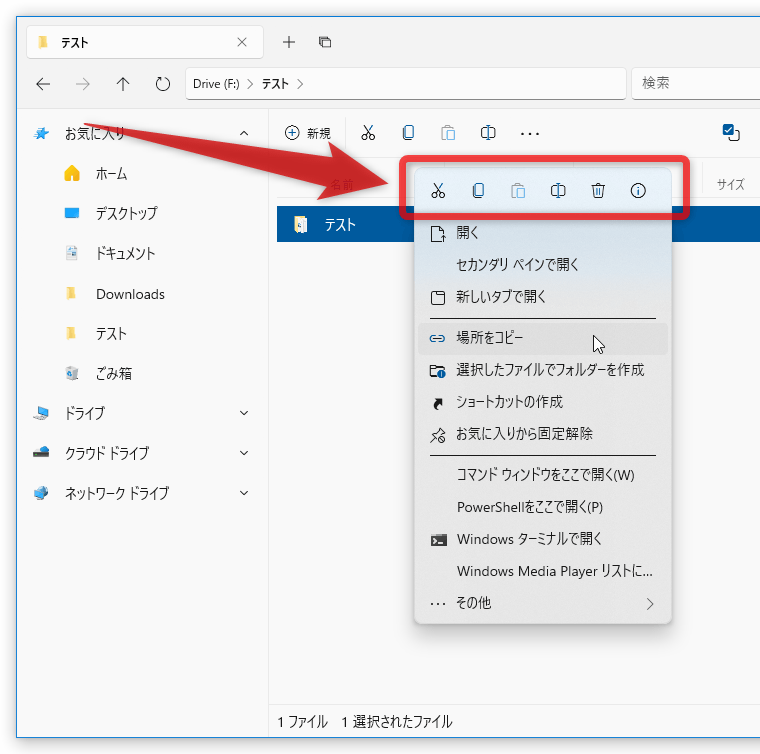Choose 場所をコピー in the context menu
Image resolution: width=760 pixels, height=754 pixels.
[x=543, y=338]
